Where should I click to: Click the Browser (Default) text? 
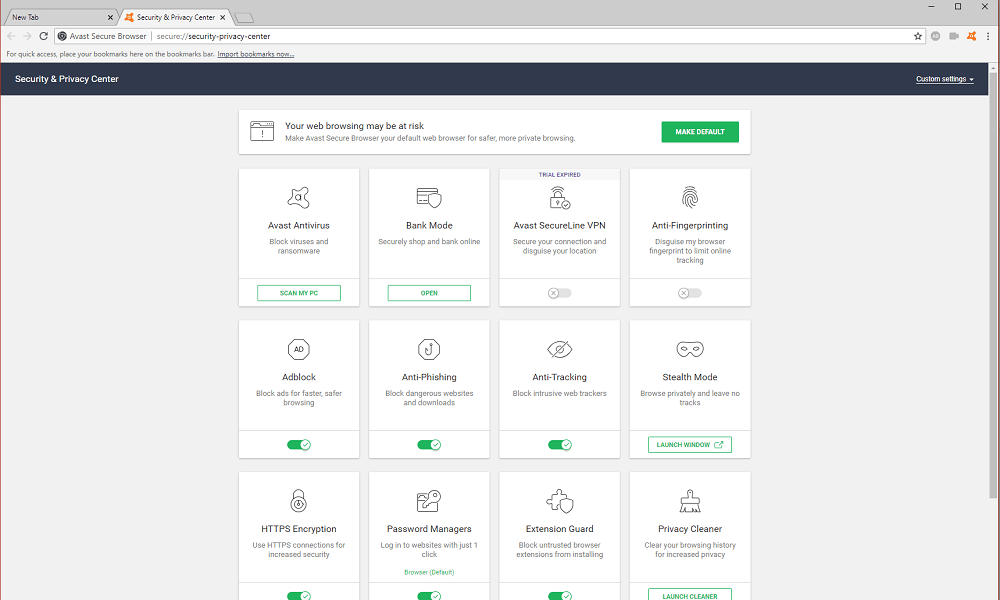429,573
